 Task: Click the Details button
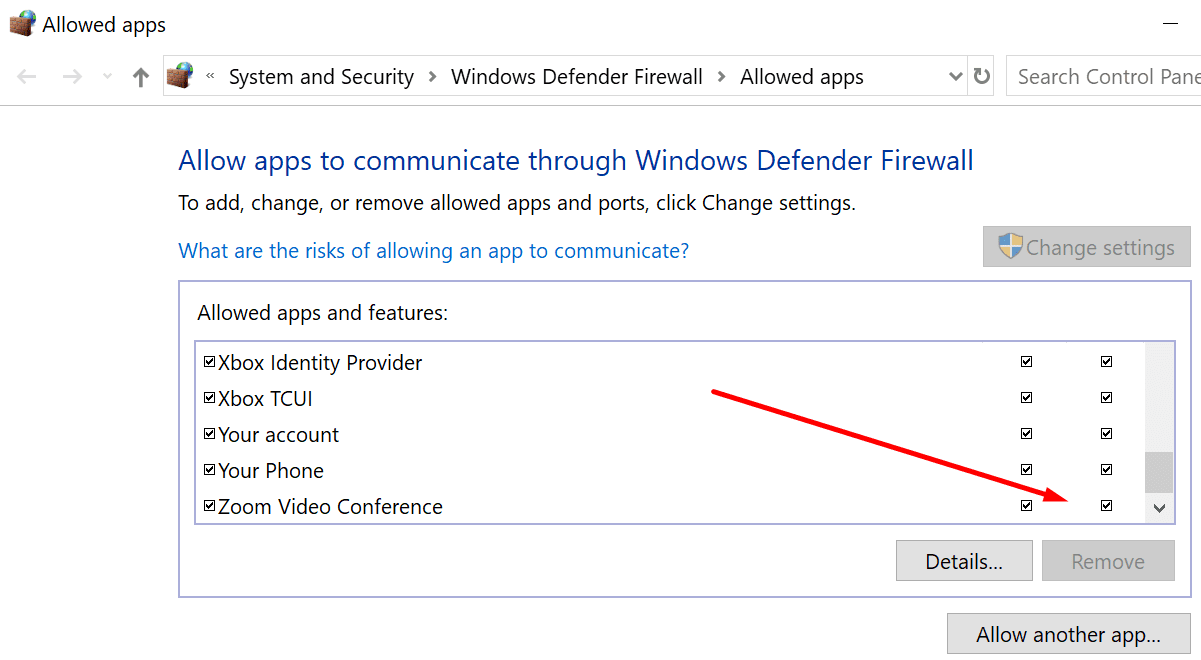[x=963, y=561]
